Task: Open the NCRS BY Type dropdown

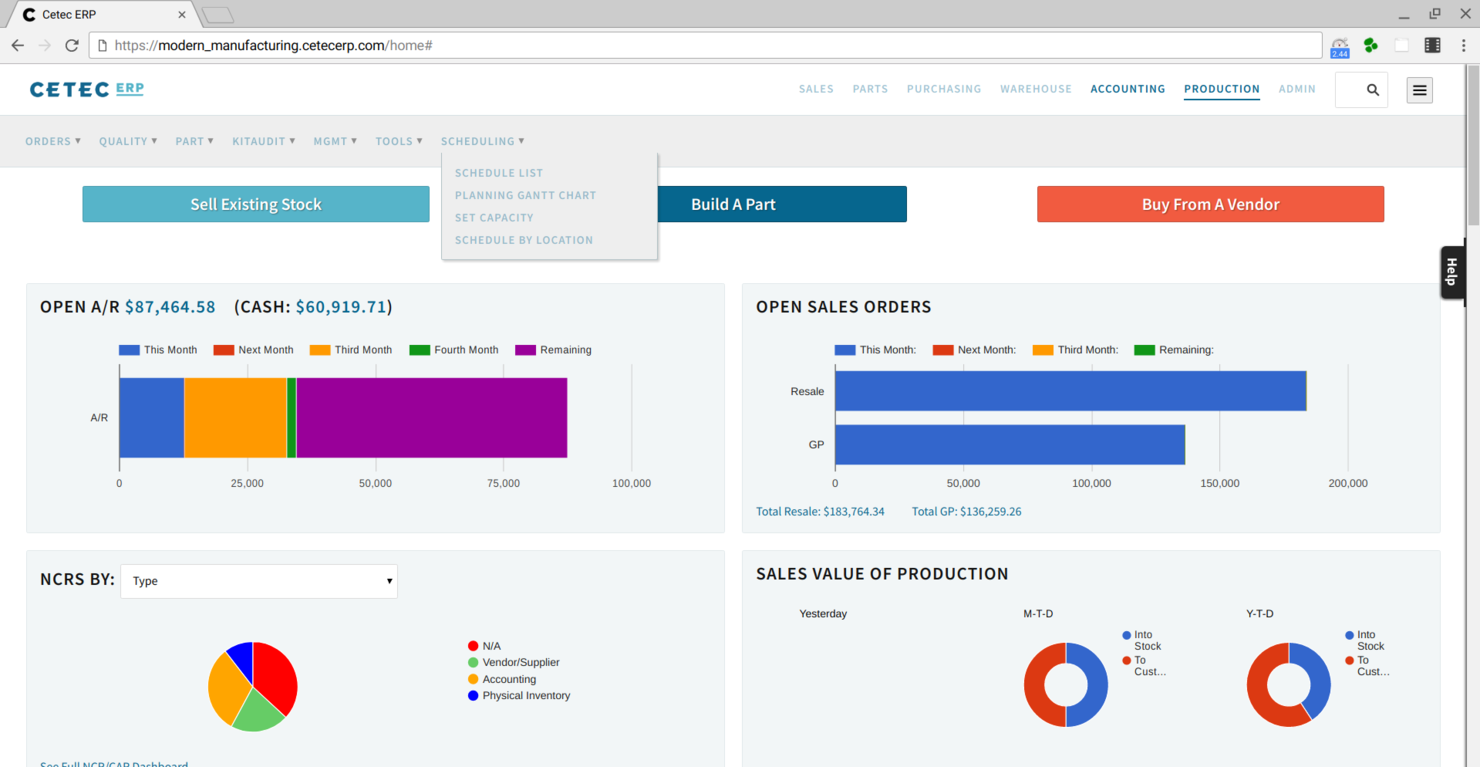Action: pyautogui.click(x=258, y=581)
